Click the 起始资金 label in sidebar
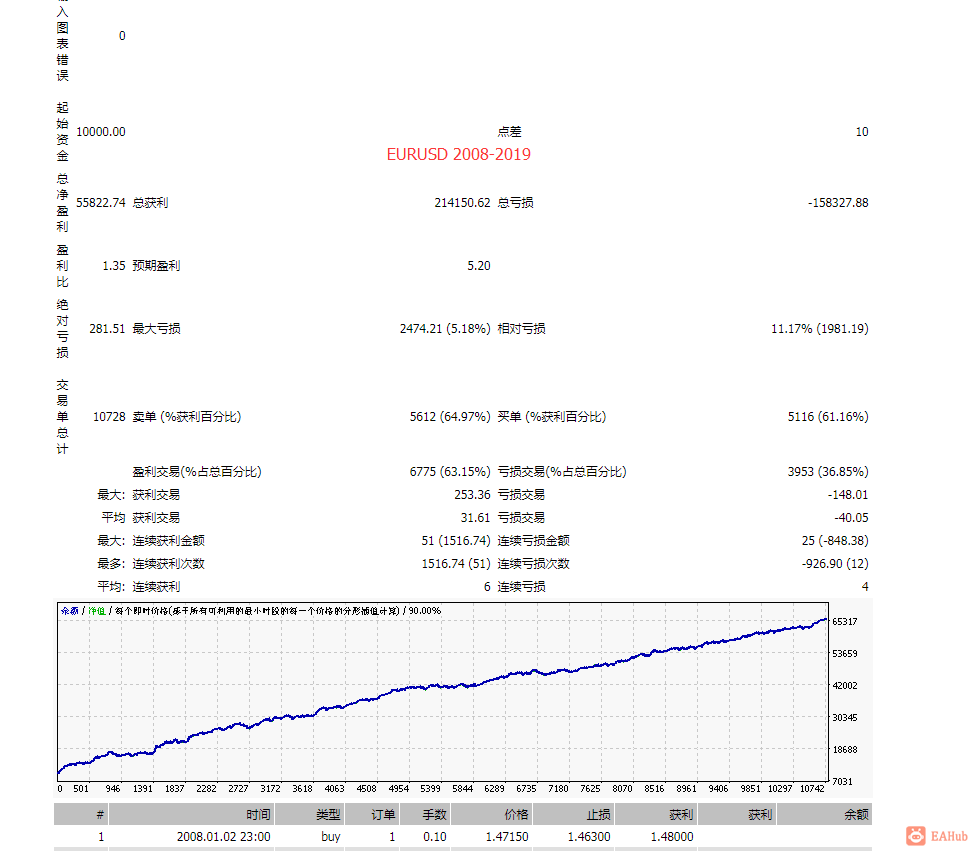Screen dimensions: 977x851 pyautogui.click(x=61, y=130)
